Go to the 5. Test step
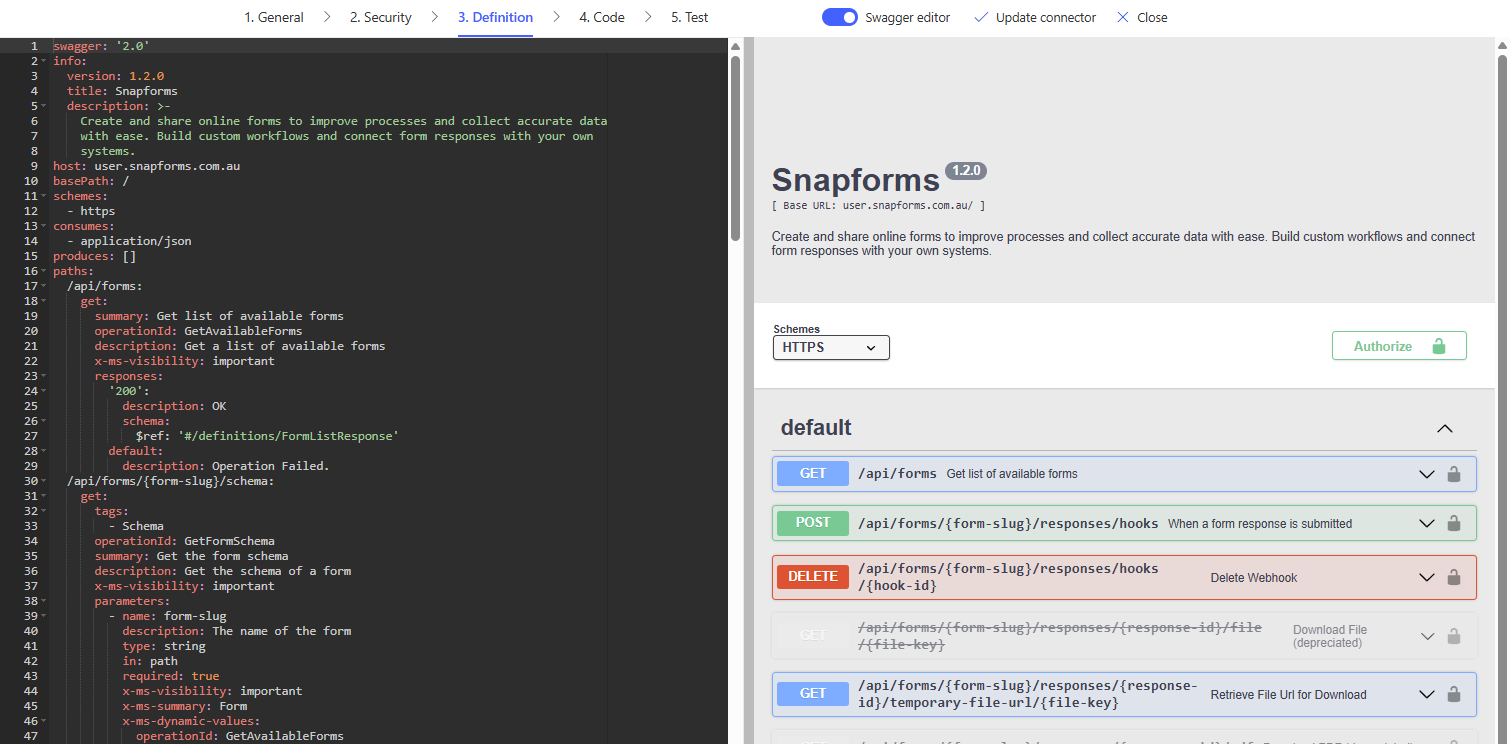The image size is (1510, 744). pos(690,17)
